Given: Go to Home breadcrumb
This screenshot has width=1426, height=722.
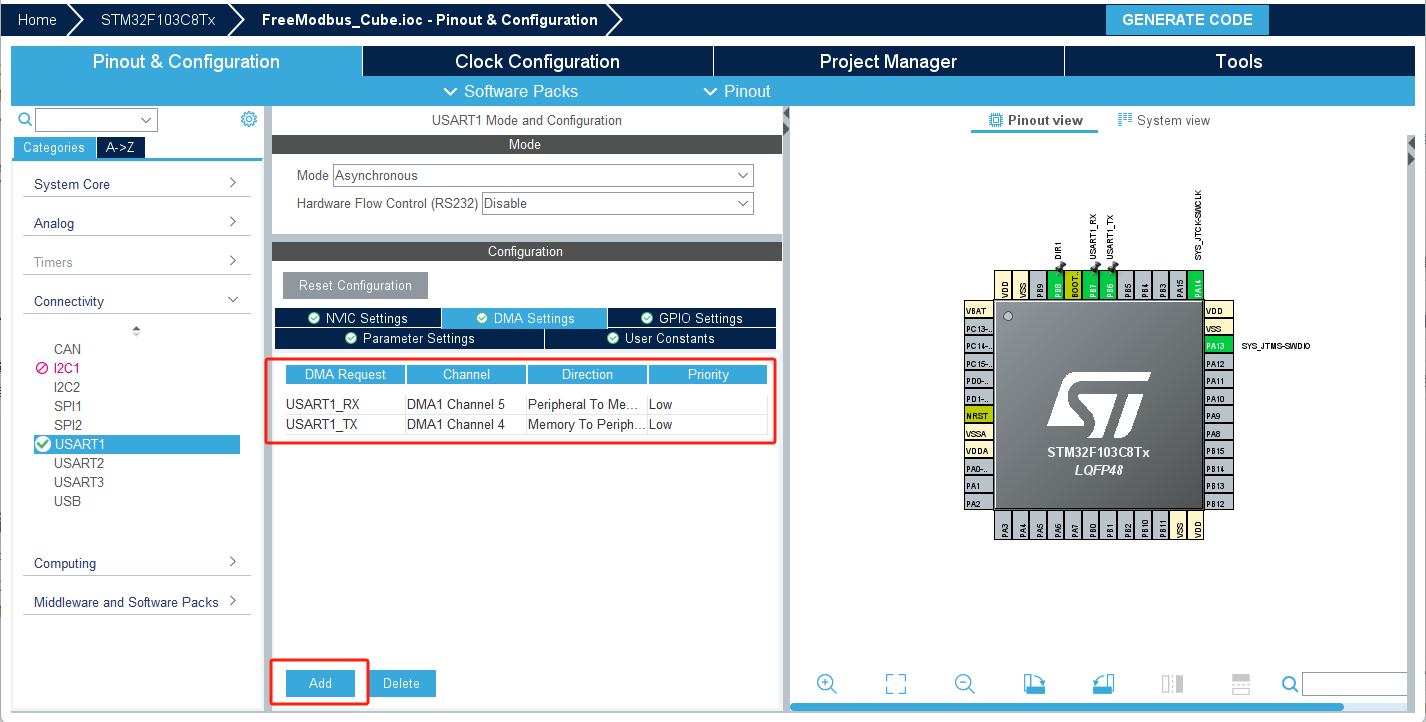Looking at the screenshot, I should click(x=37, y=20).
